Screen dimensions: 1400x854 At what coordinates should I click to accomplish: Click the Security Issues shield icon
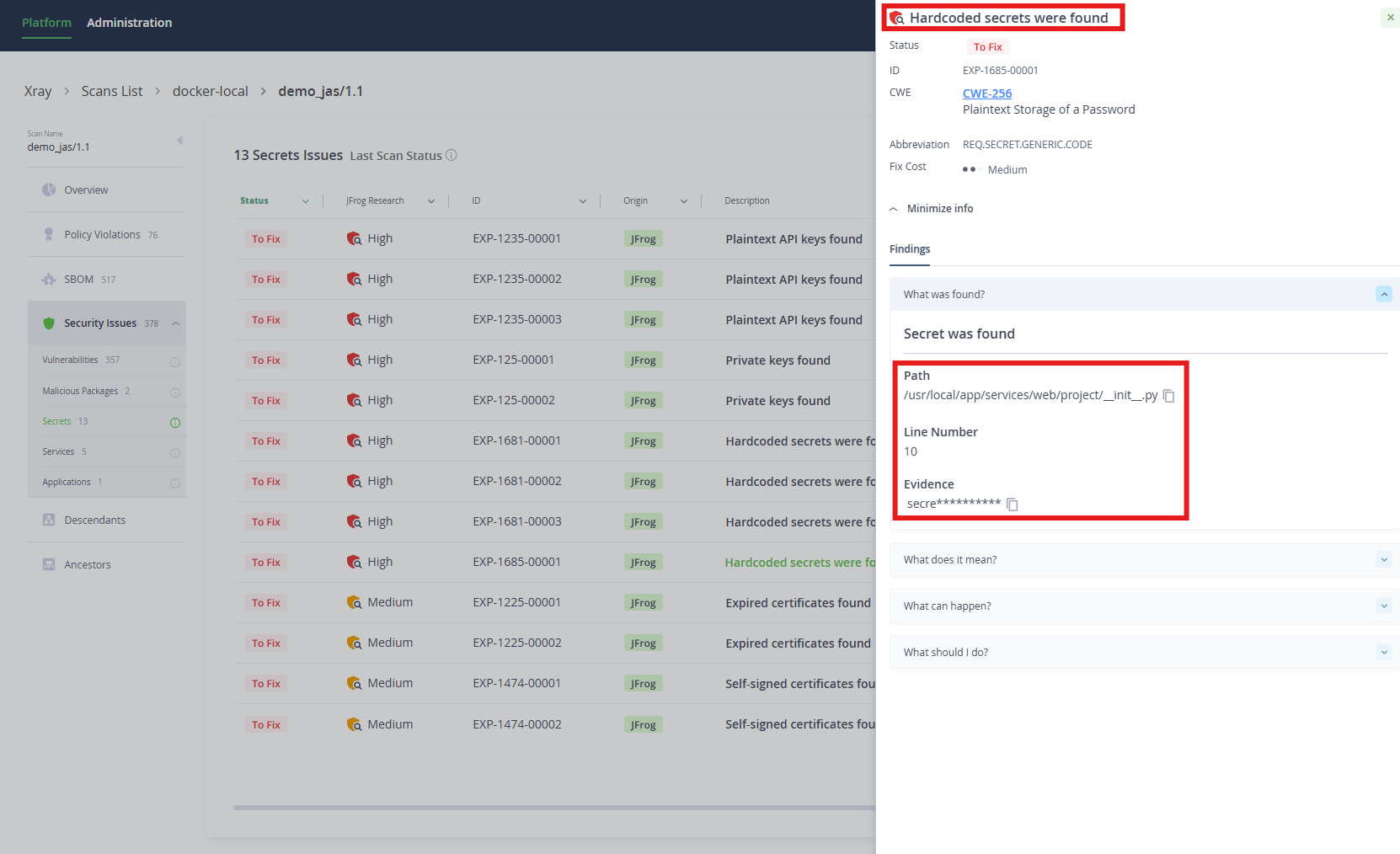point(49,323)
